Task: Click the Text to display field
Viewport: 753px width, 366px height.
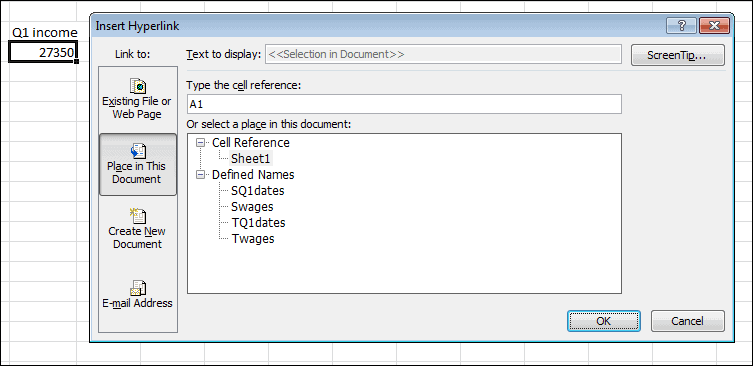Action: (443, 54)
